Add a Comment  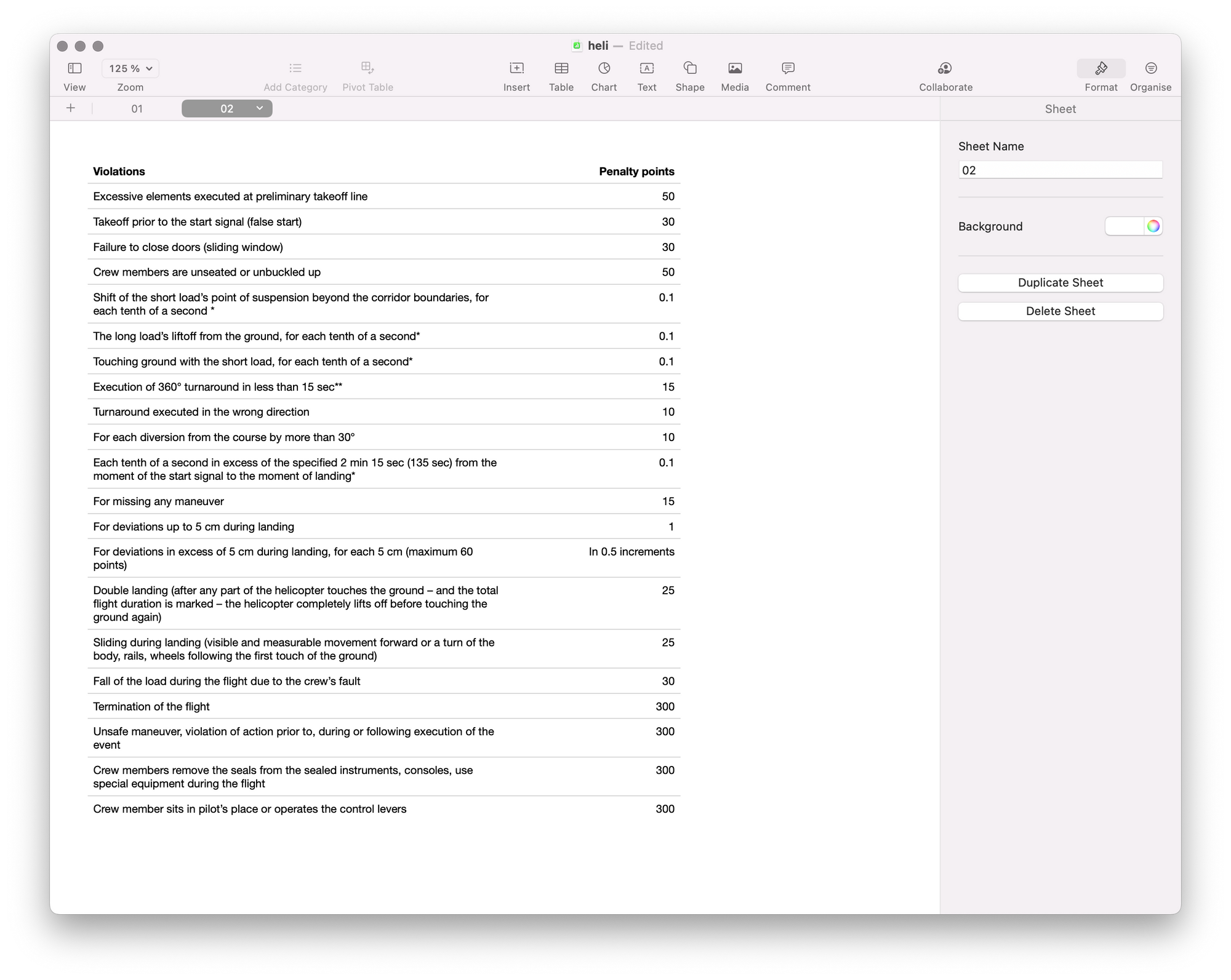point(787,68)
